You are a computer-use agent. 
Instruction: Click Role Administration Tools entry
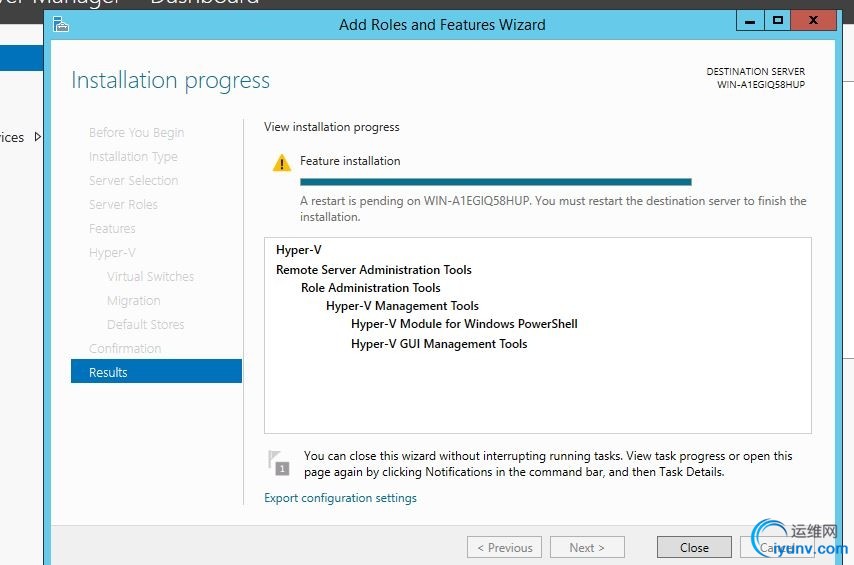click(370, 288)
